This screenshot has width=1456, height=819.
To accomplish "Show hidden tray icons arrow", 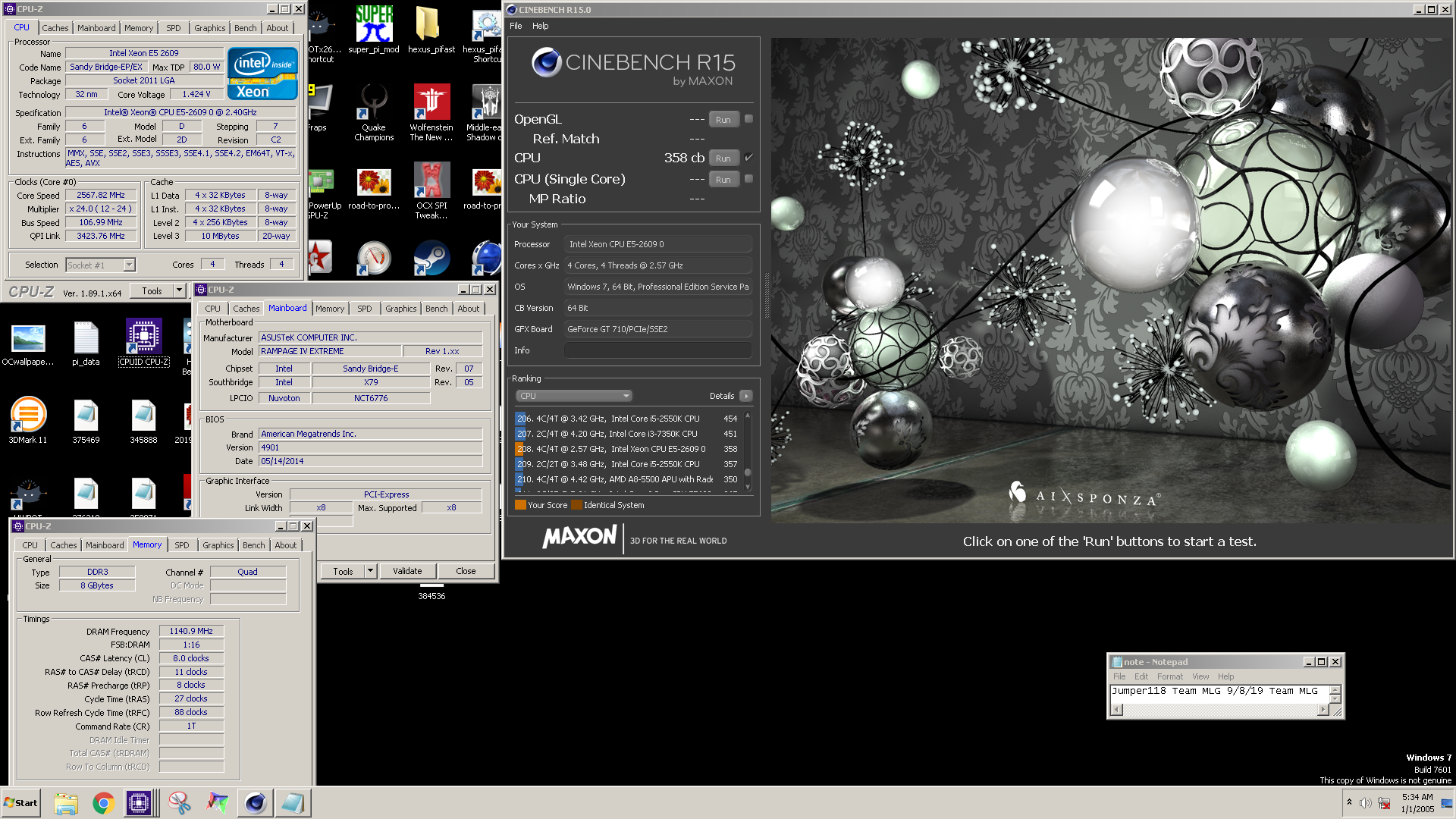I will [1349, 802].
